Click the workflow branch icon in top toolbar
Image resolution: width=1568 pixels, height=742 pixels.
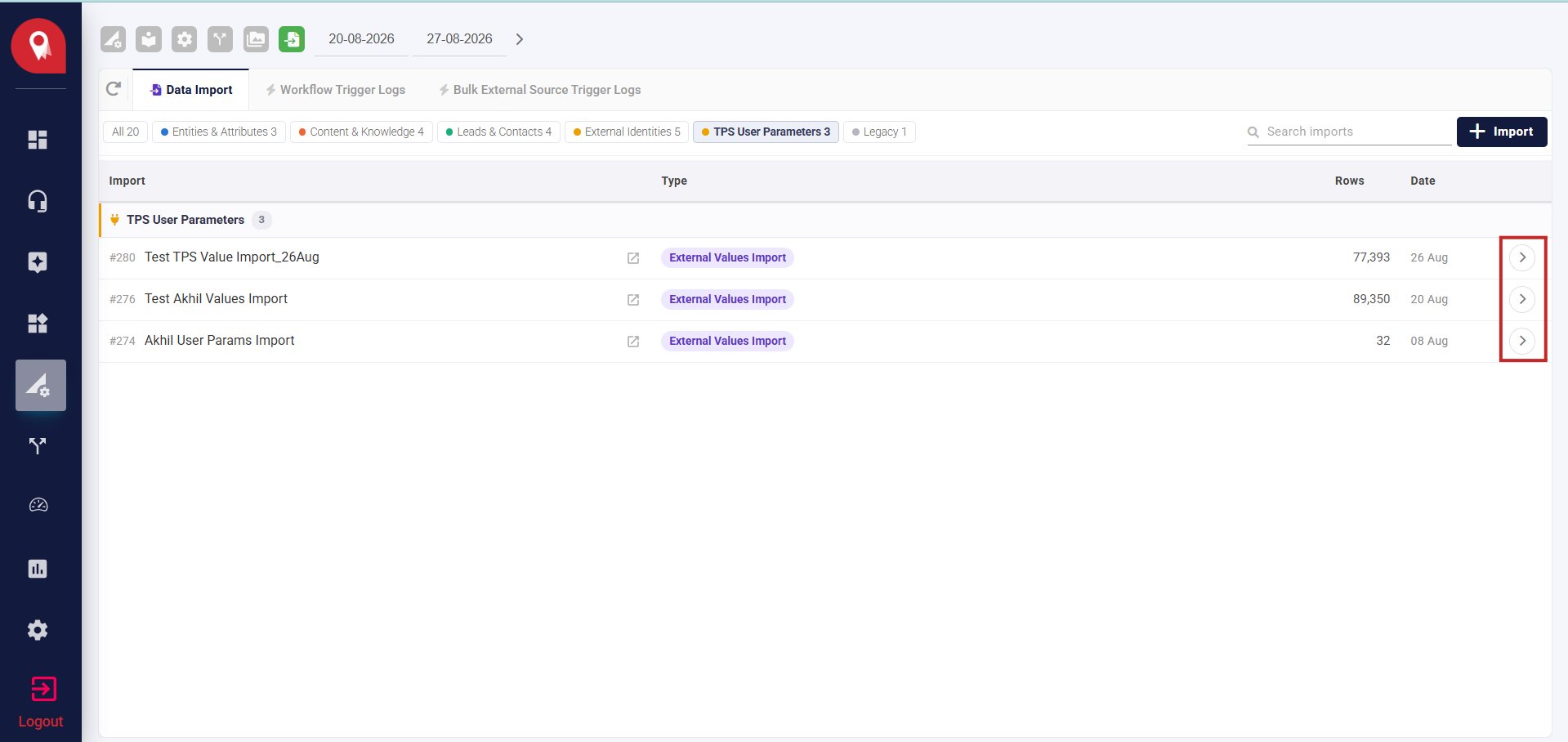tap(220, 39)
